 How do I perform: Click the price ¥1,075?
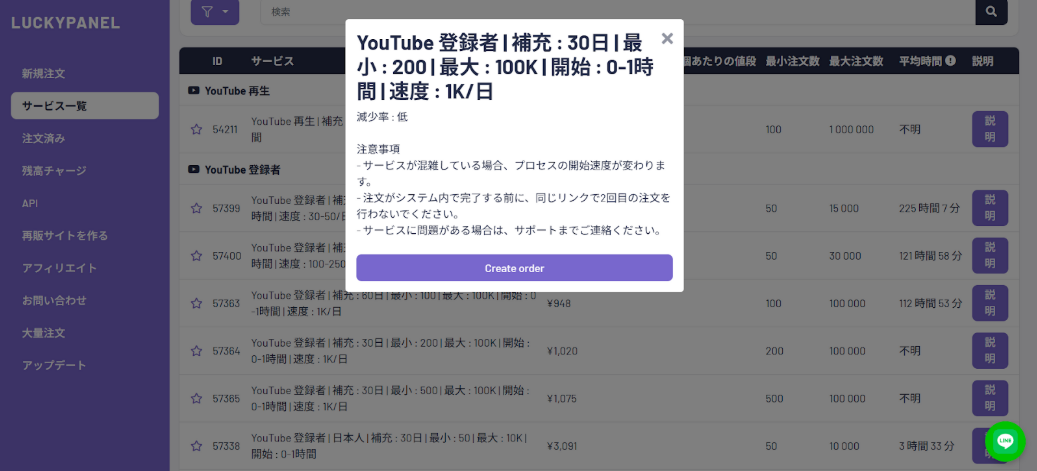coord(562,399)
